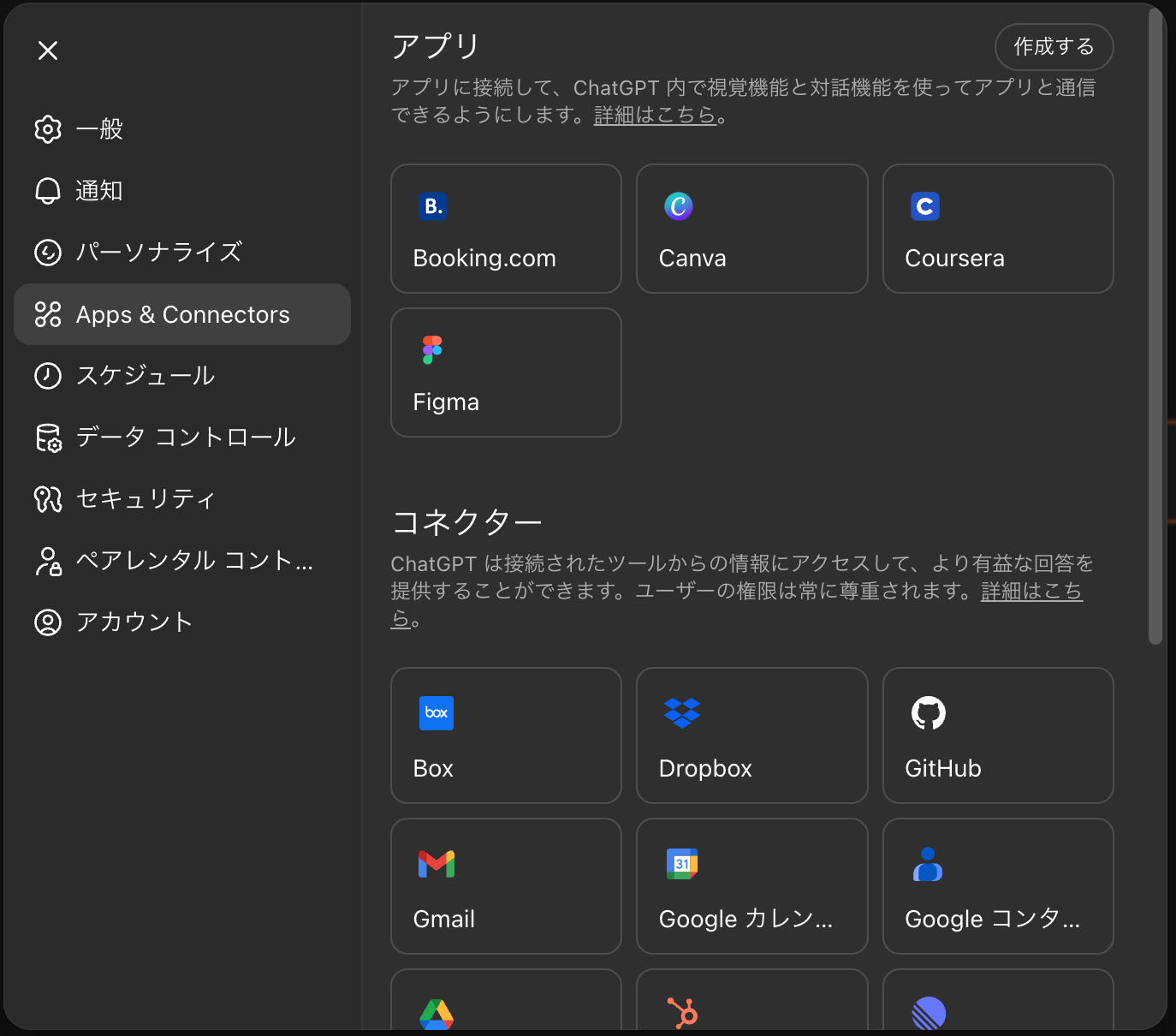Connect GitHub

tap(997, 735)
